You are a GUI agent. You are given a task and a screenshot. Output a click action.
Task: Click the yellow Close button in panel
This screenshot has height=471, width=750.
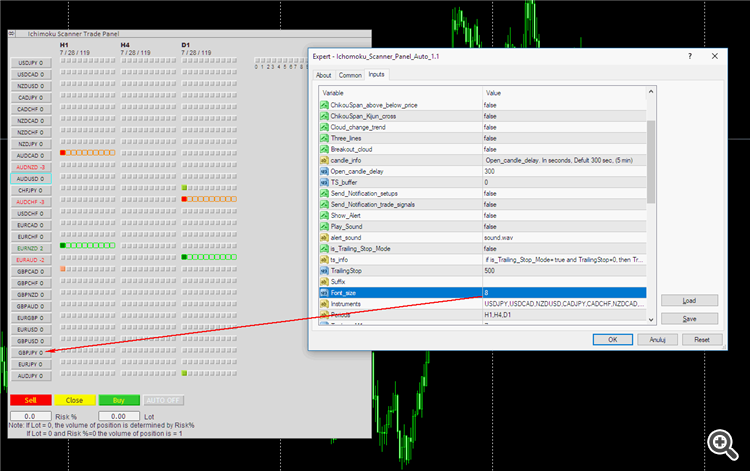point(74,400)
